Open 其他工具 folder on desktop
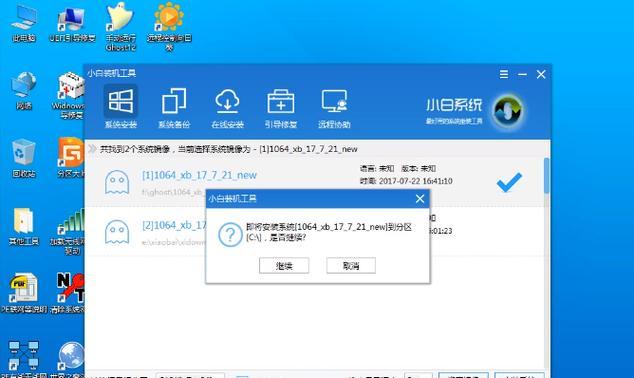Viewport: 634px width, 378px height. click(x=24, y=226)
